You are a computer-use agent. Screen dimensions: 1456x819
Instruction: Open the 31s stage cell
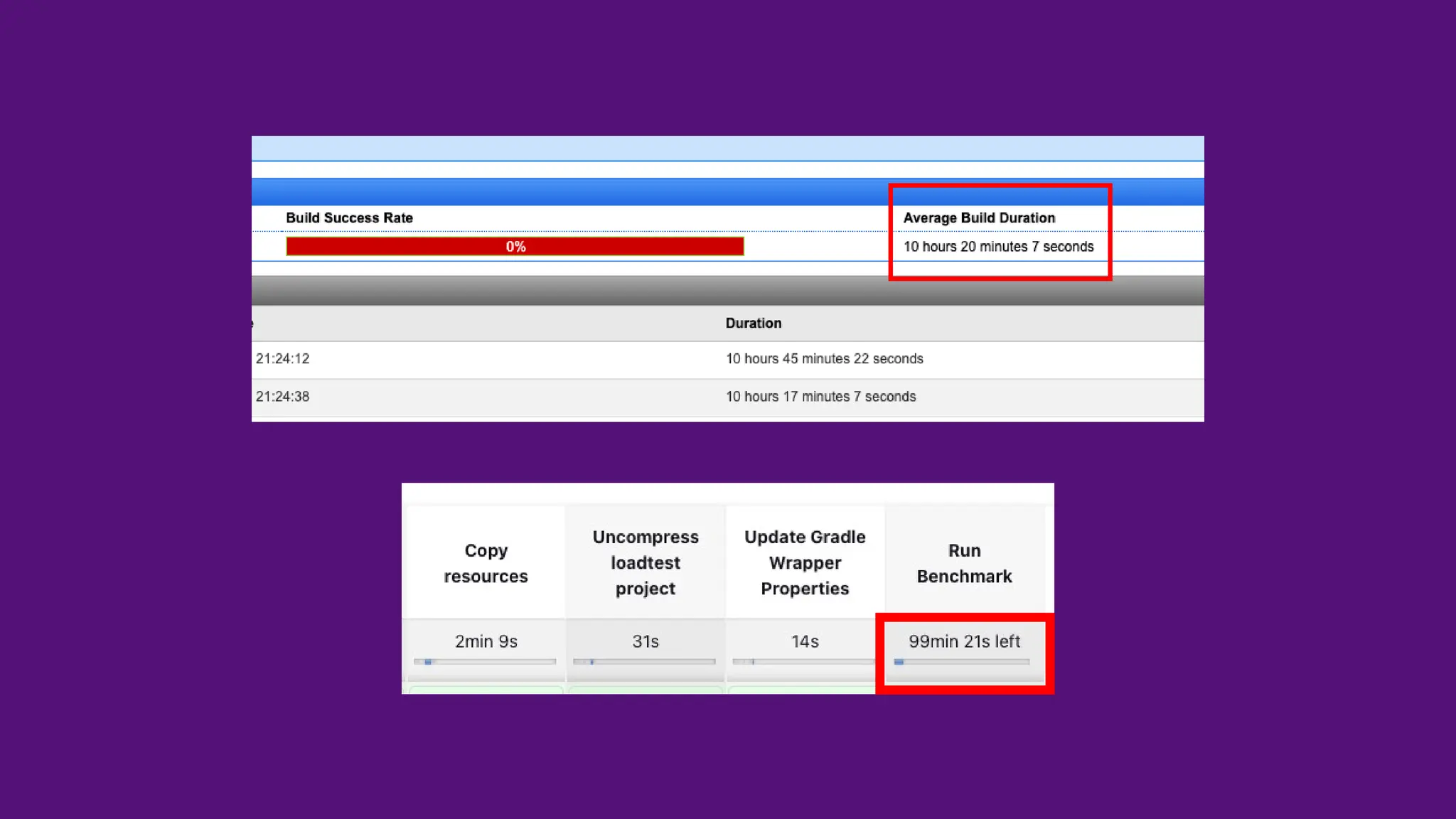[x=646, y=641]
